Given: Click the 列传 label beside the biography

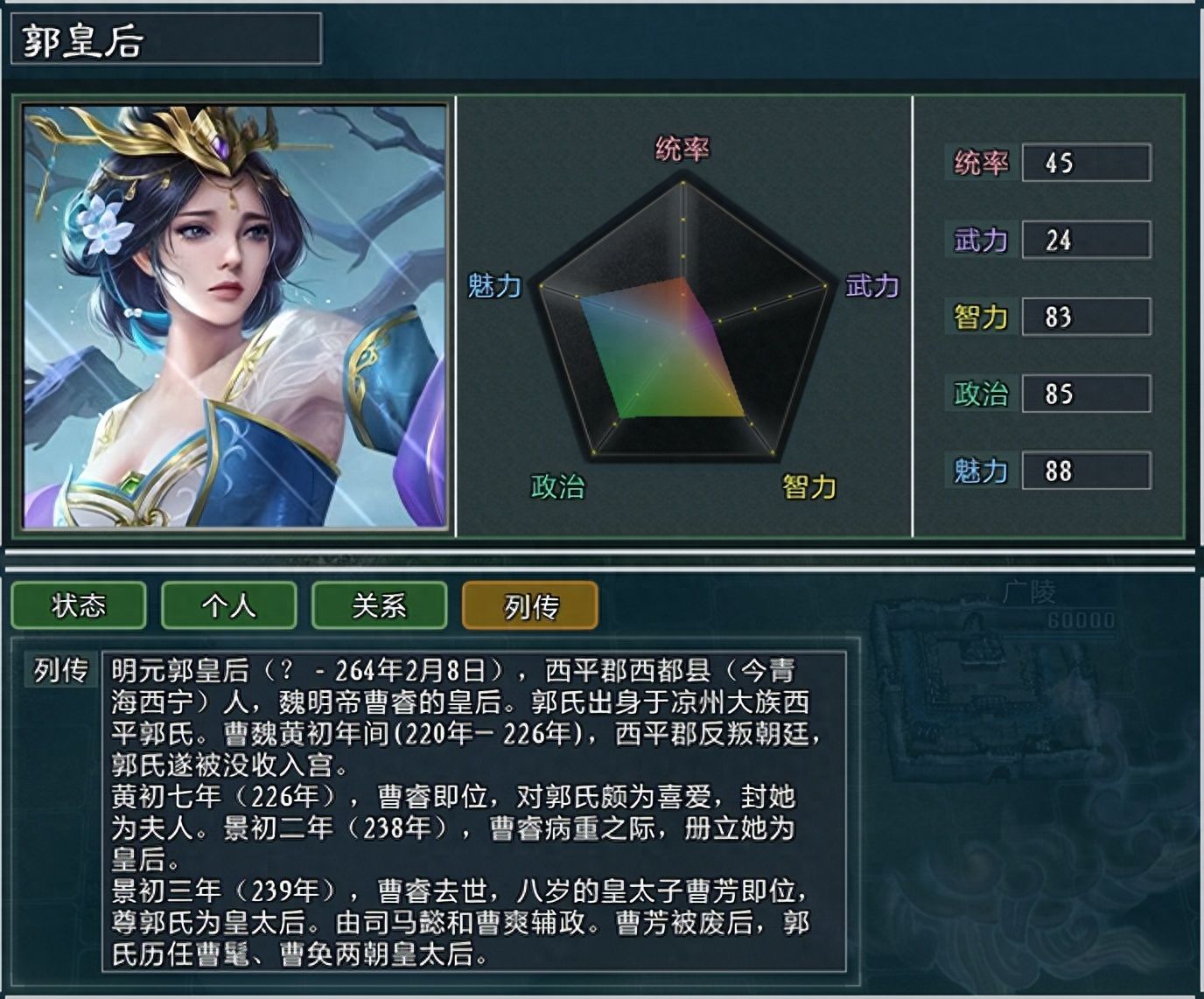Looking at the screenshot, I should [61, 671].
